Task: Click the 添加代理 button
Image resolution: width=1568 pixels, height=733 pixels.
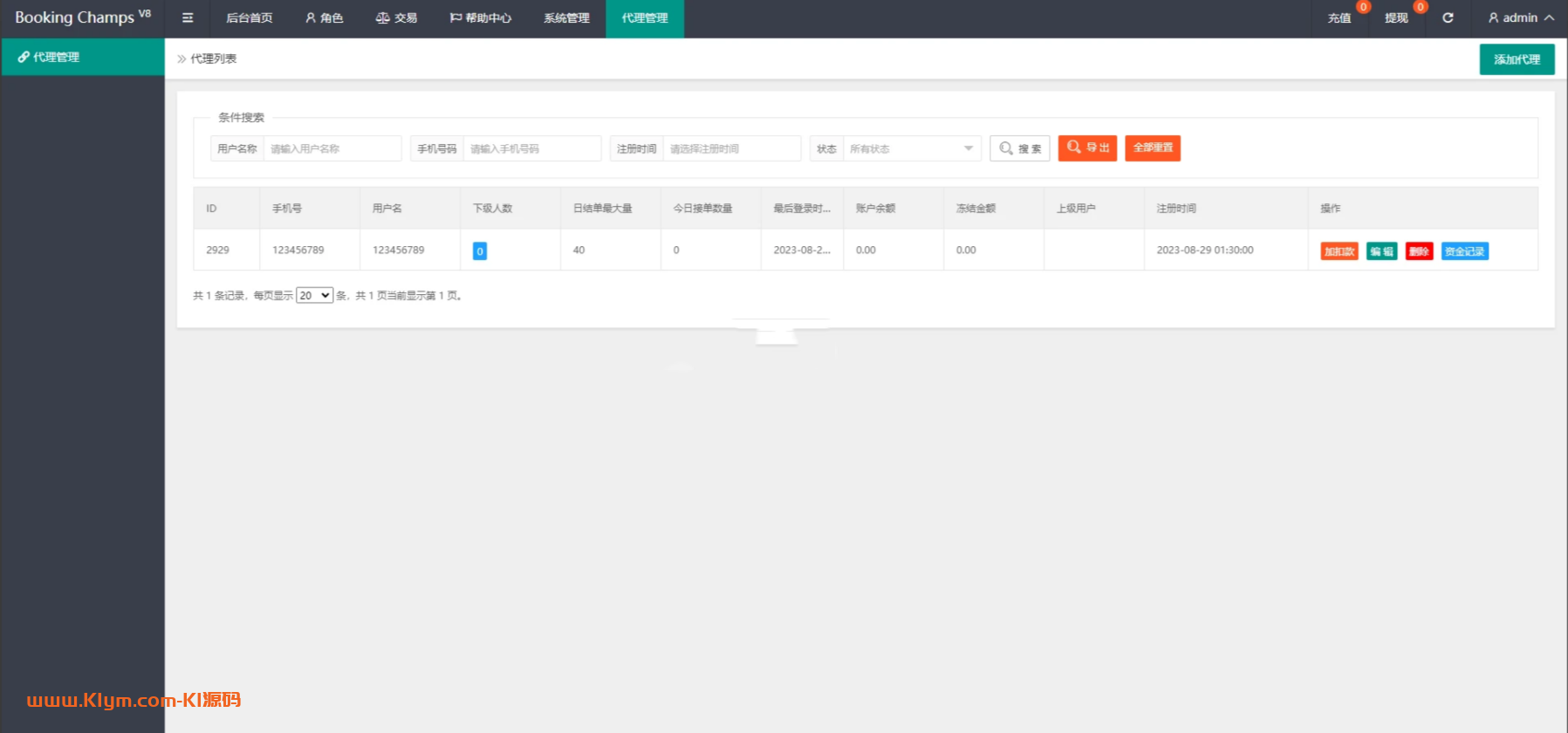Action: (1517, 59)
